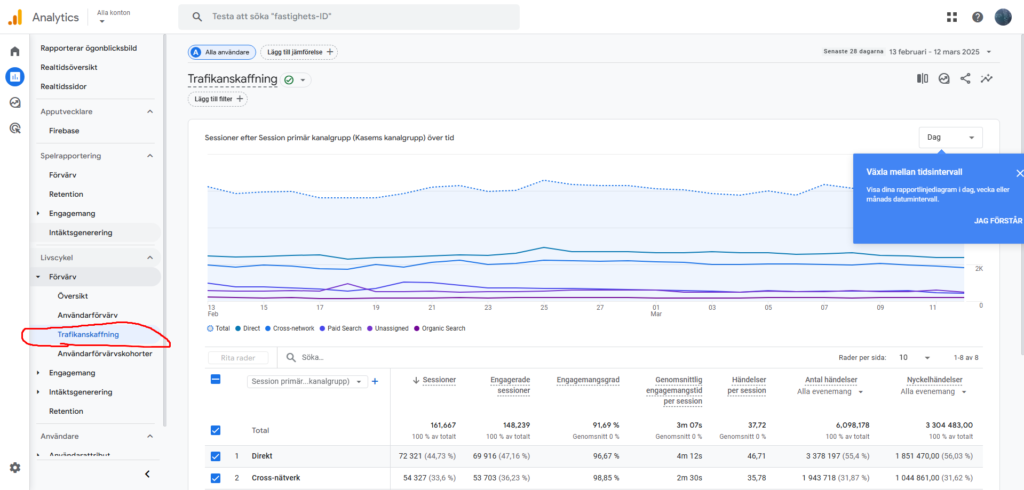
Task: Click the customize comparison columns icon
Action: (922, 78)
